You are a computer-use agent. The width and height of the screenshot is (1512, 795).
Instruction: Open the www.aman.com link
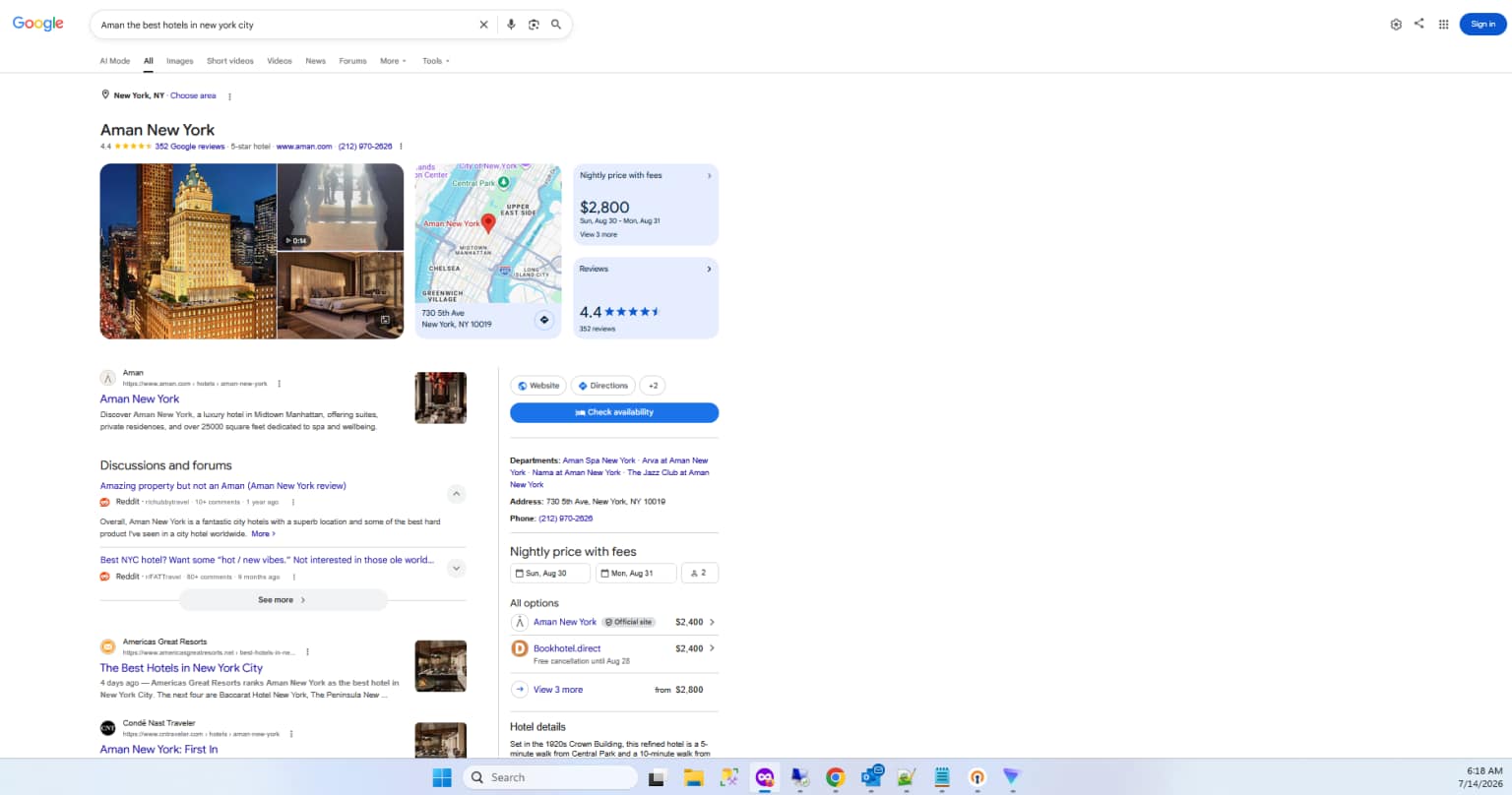[304, 147]
